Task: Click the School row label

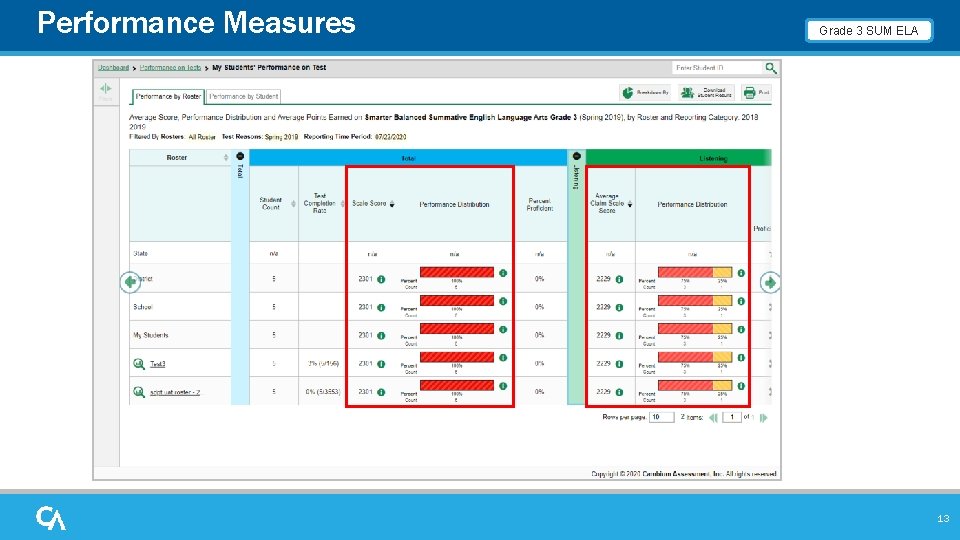Action: pyautogui.click(x=143, y=307)
